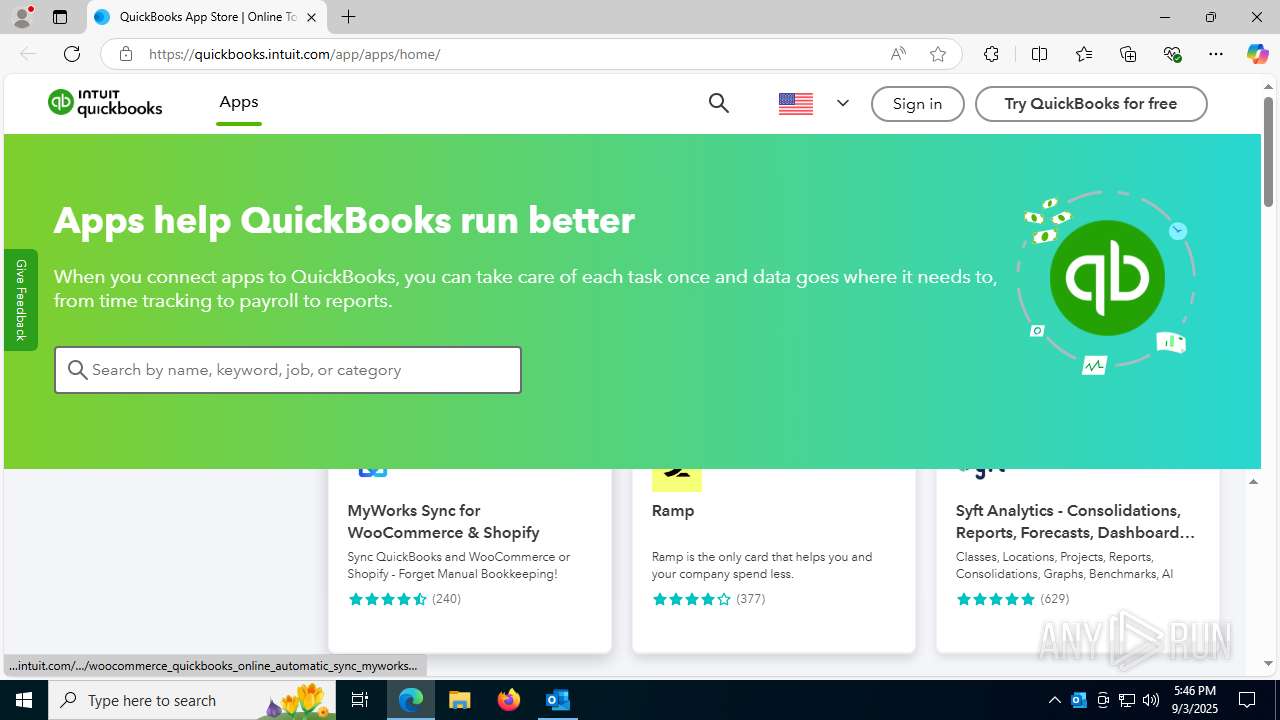The height and width of the screenshot is (720, 1280).
Task: Click the Sign in button
Action: (917, 104)
